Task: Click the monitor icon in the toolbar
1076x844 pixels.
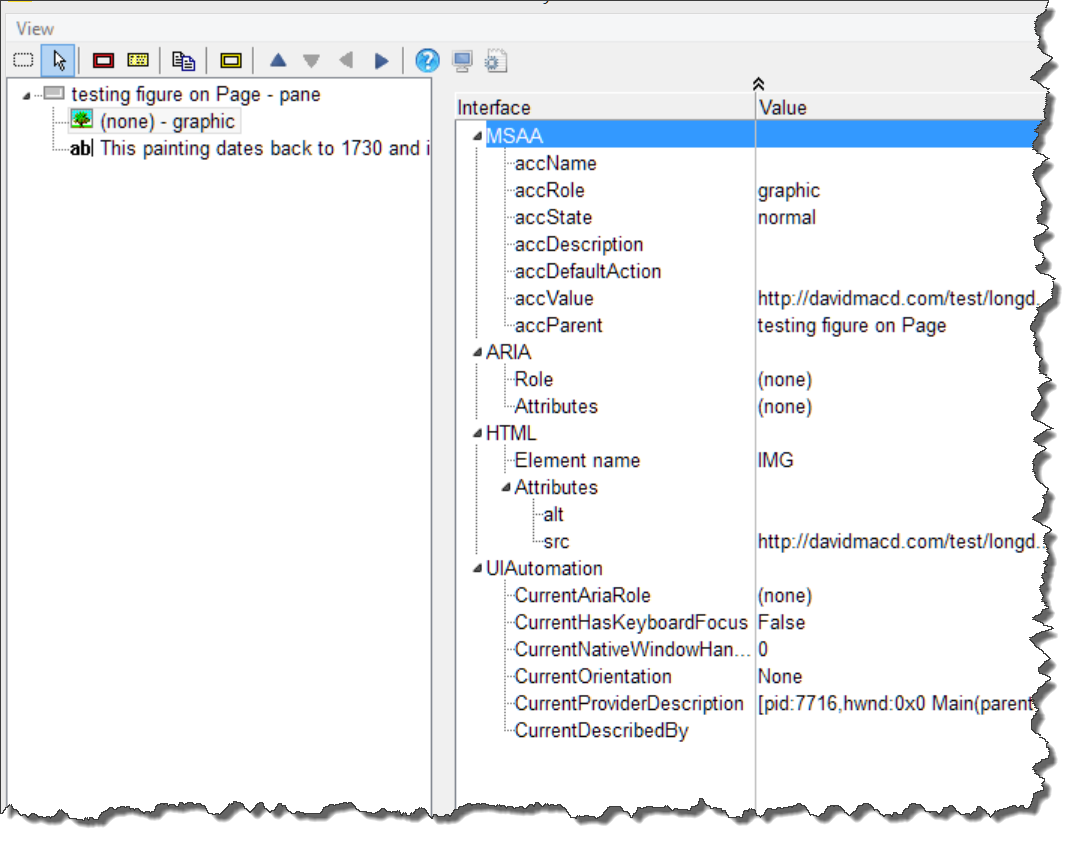Action: coord(462,61)
